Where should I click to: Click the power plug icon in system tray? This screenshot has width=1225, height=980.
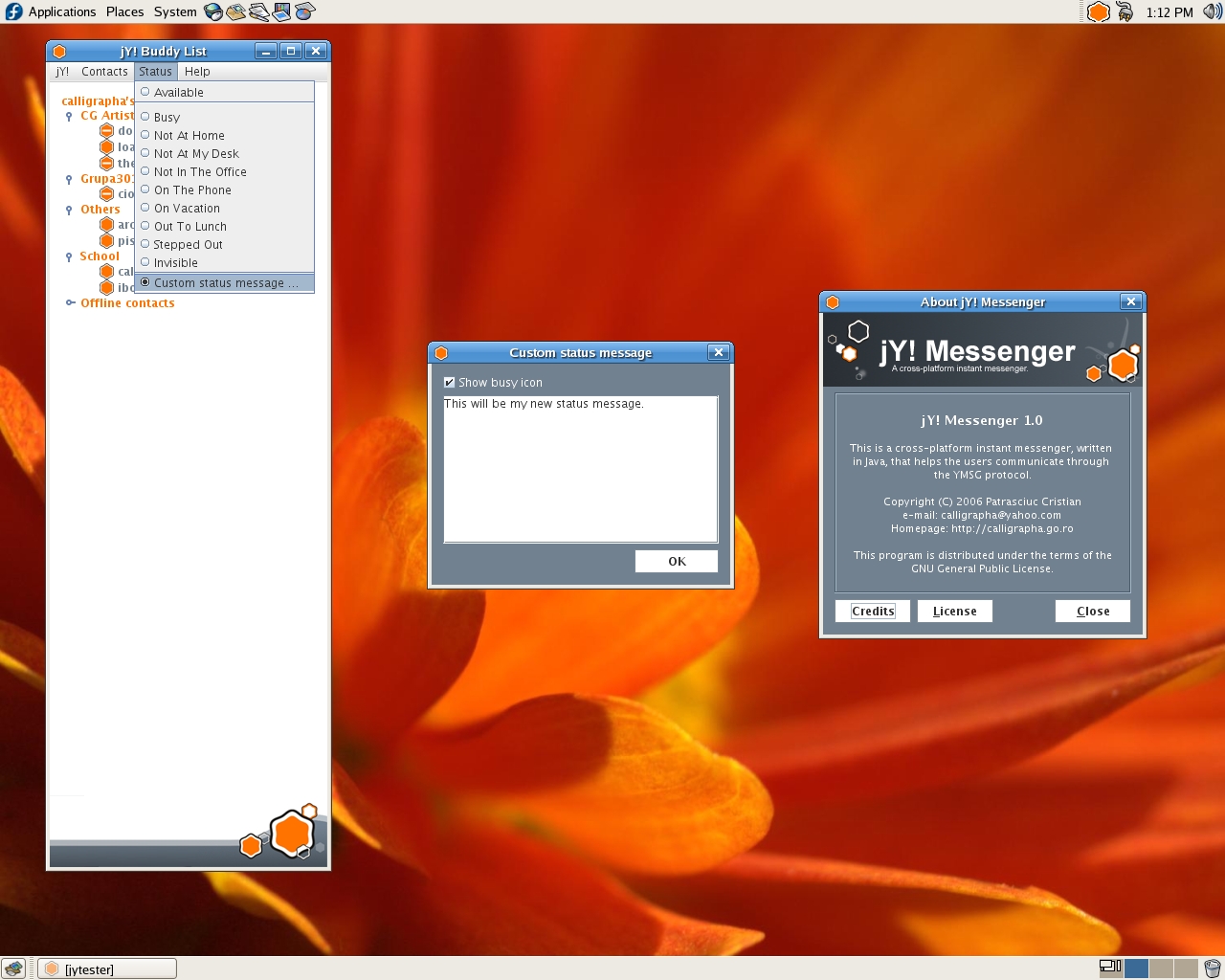[x=1125, y=11]
